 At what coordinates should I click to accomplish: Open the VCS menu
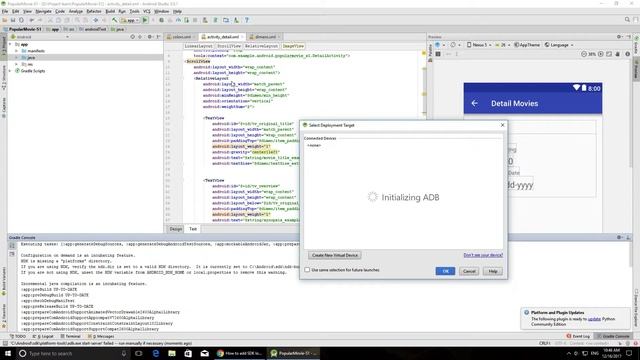[x=147, y=11]
